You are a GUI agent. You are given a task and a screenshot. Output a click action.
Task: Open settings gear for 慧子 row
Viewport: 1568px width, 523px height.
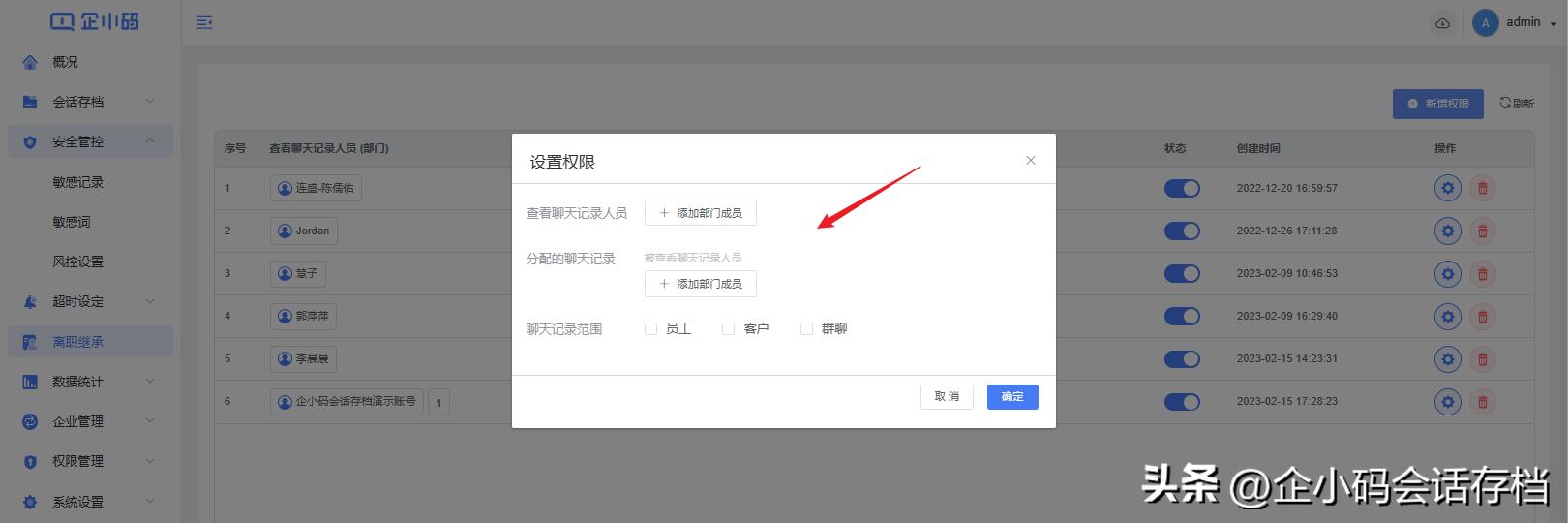point(1448,273)
